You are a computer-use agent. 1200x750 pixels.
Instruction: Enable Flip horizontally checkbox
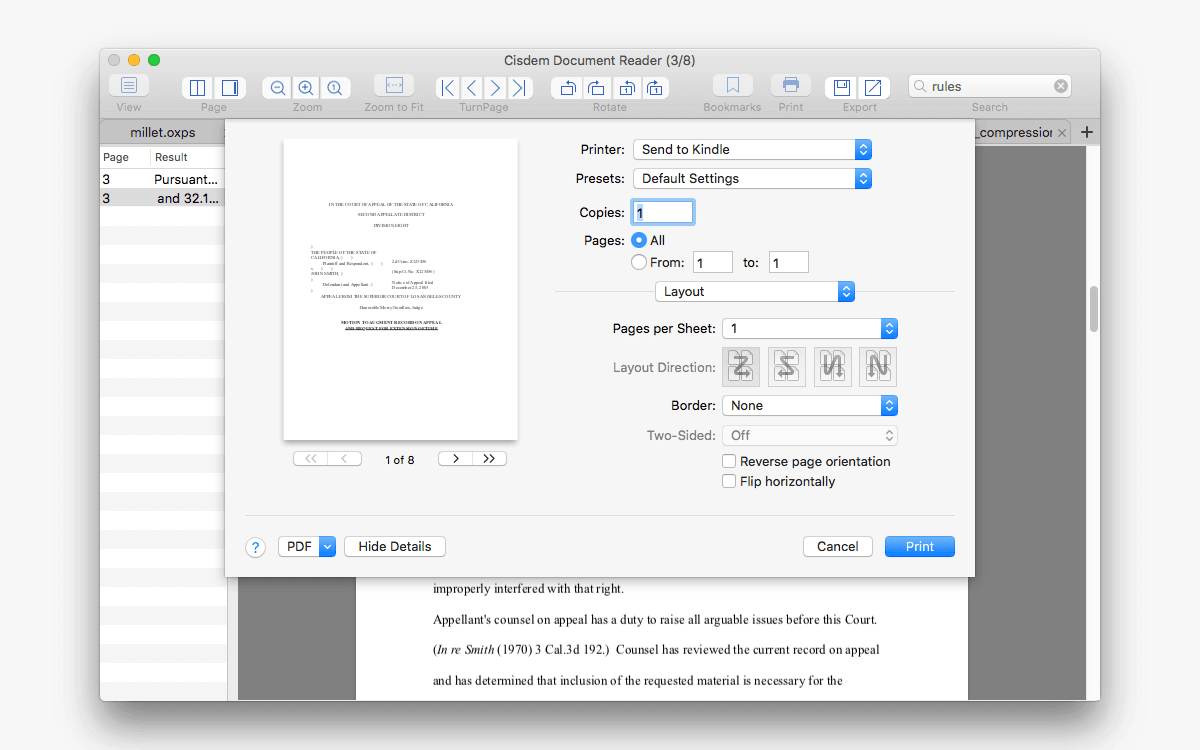click(729, 481)
